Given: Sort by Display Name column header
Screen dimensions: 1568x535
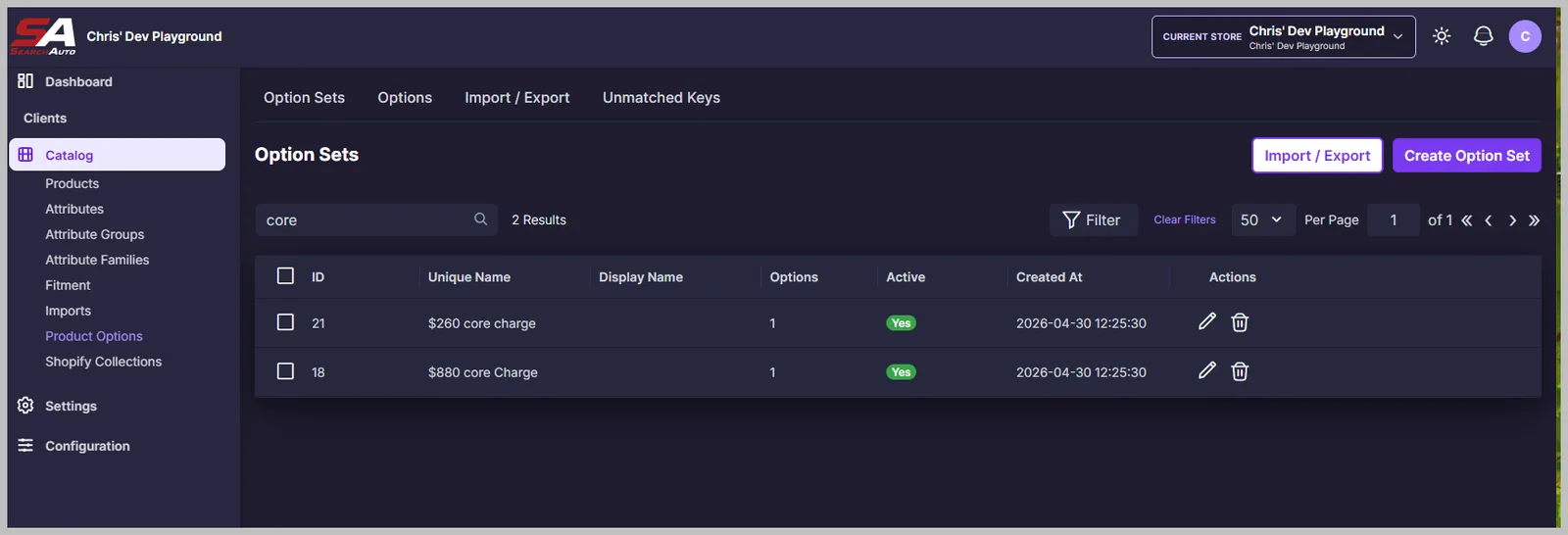Looking at the screenshot, I should click(x=641, y=277).
